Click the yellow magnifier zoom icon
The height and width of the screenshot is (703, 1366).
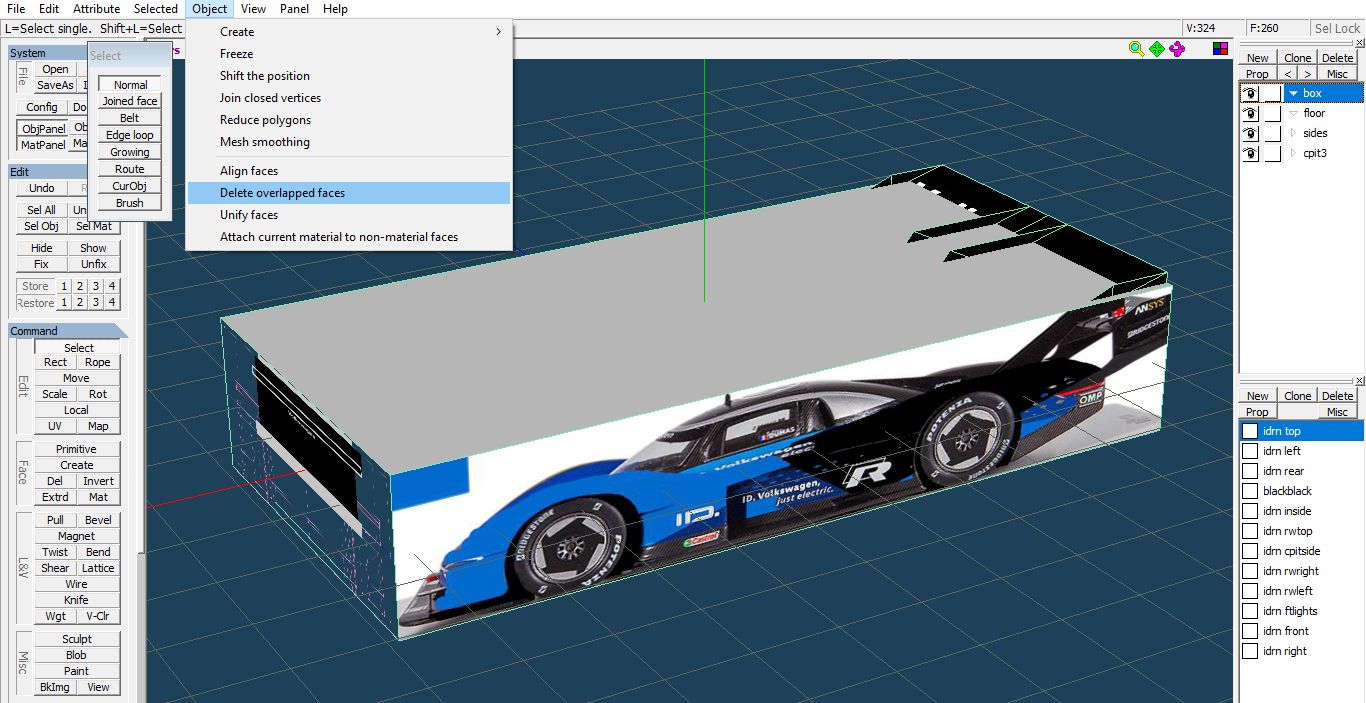1136,48
